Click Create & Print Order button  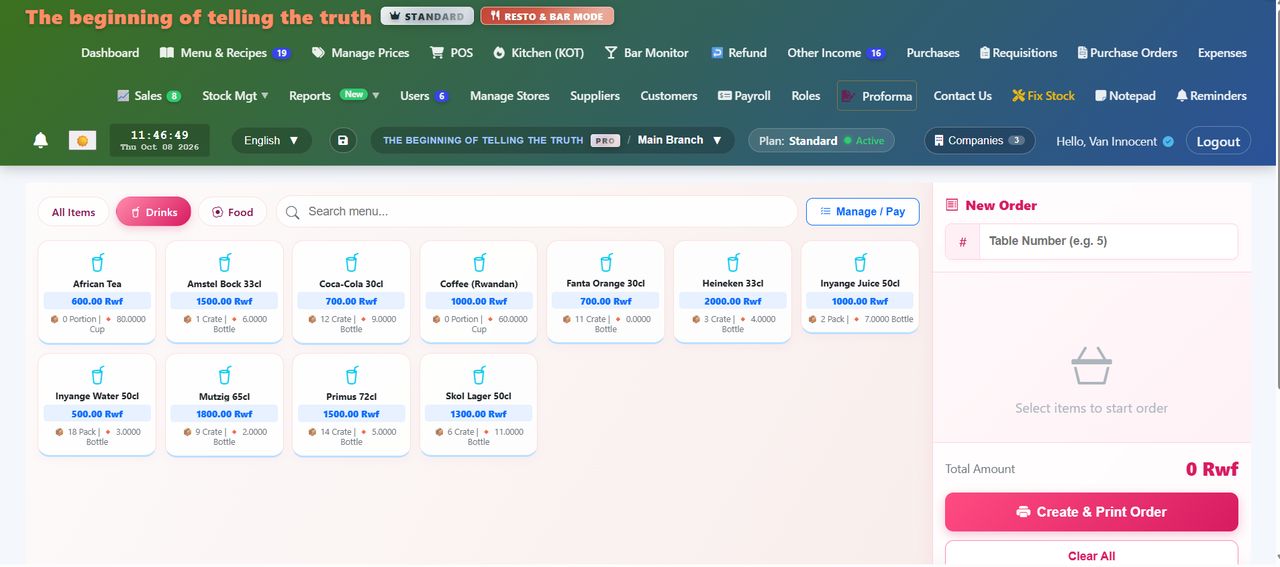tap(1091, 512)
